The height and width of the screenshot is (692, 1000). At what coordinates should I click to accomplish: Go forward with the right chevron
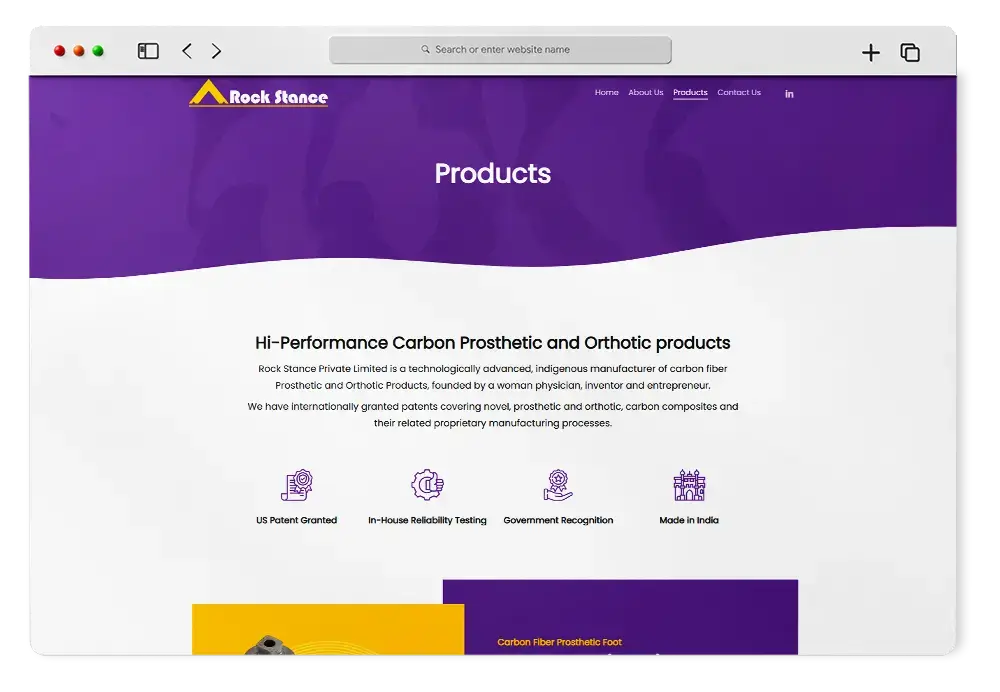point(216,51)
